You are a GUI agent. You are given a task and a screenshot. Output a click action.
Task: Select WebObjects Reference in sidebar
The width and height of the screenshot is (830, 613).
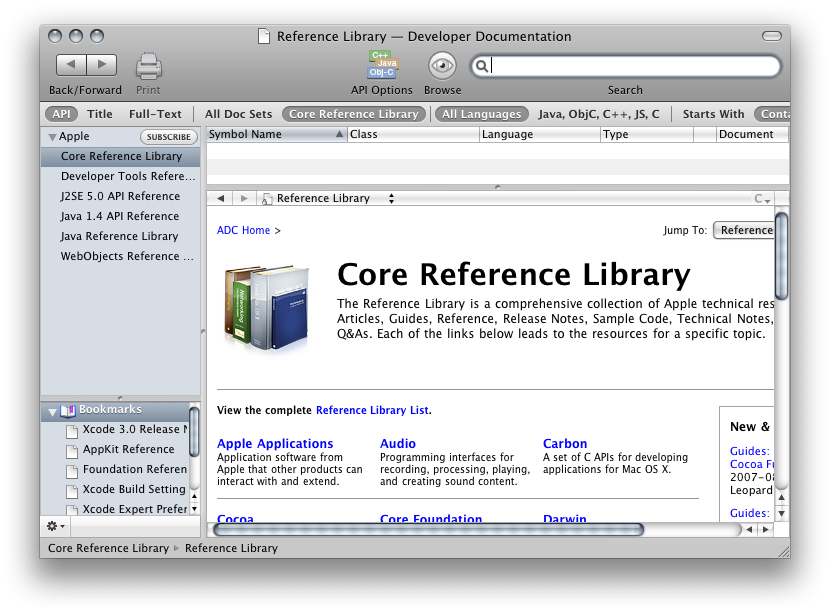pyautogui.click(x=121, y=256)
